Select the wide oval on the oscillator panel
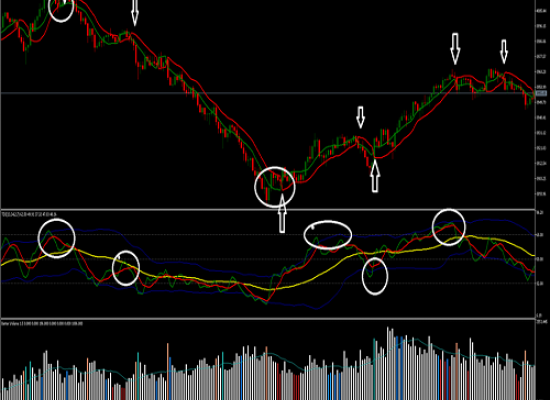This screenshot has width=550, height=400. click(328, 235)
